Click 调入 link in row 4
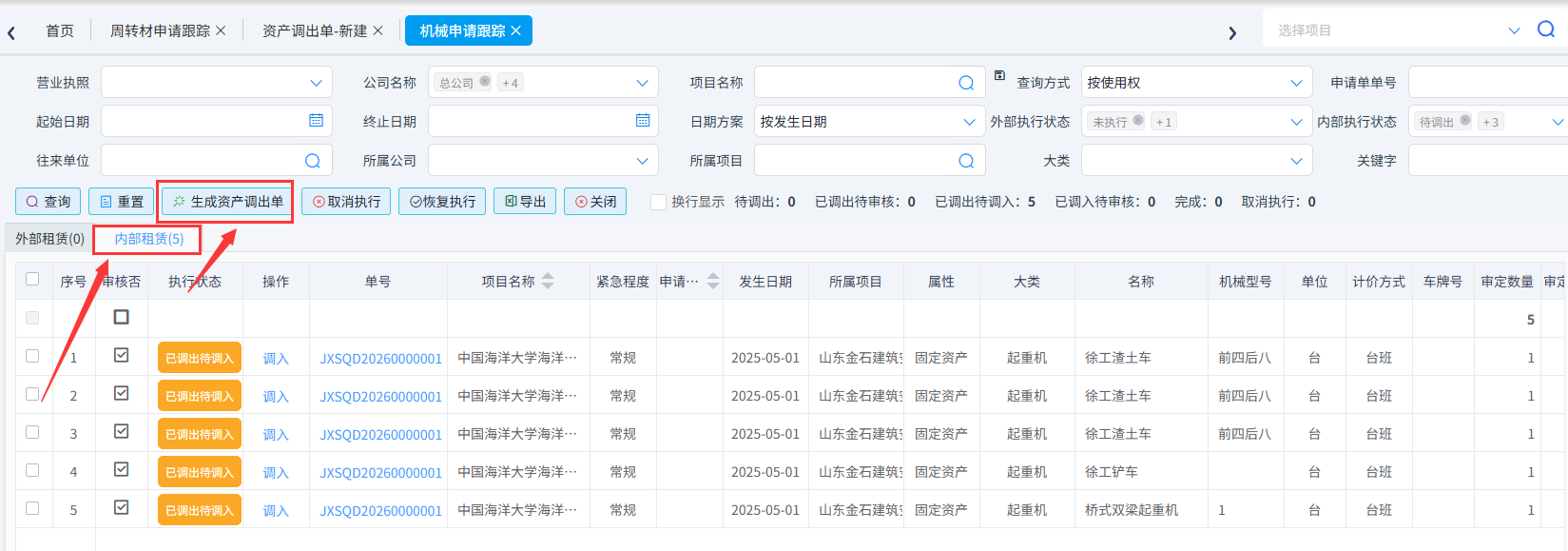 [276, 472]
